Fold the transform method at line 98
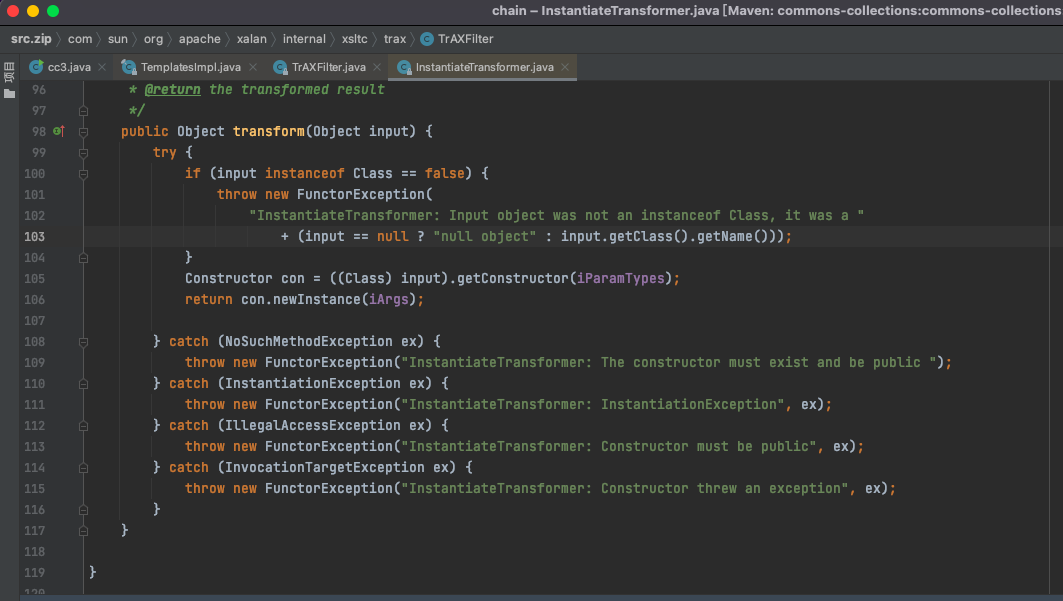This screenshot has width=1063, height=601. coord(83,131)
